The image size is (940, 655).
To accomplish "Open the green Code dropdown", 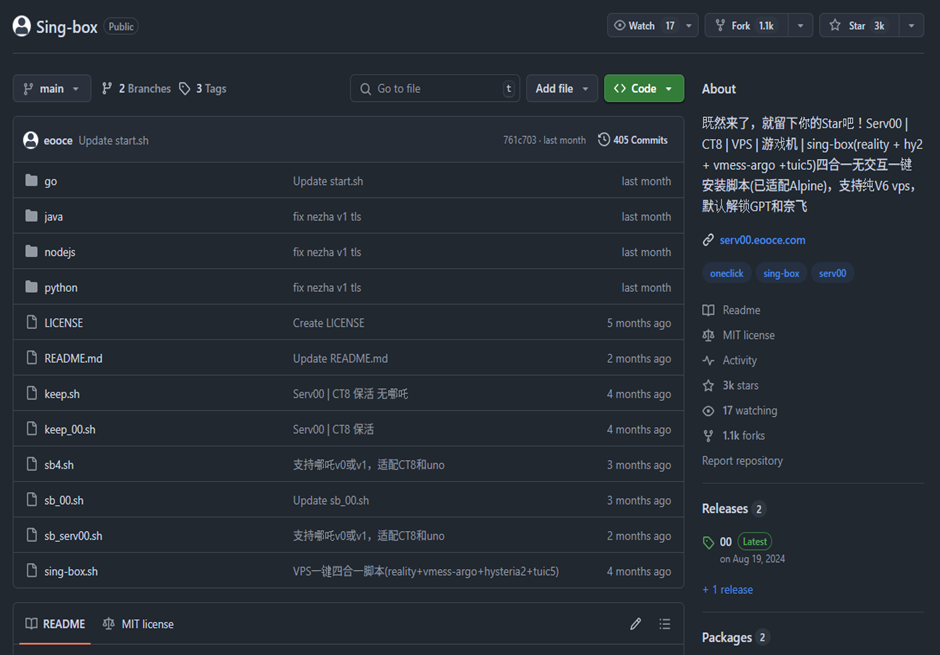I will [644, 88].
